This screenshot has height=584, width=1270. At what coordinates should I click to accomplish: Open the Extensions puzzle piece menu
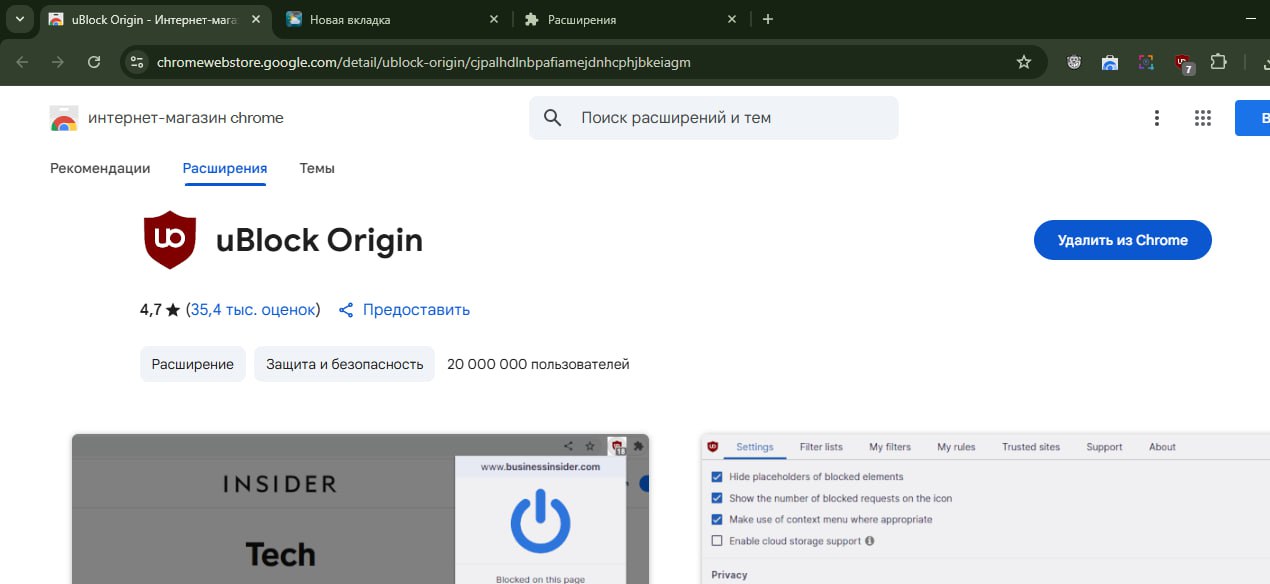coord(1218,62)
